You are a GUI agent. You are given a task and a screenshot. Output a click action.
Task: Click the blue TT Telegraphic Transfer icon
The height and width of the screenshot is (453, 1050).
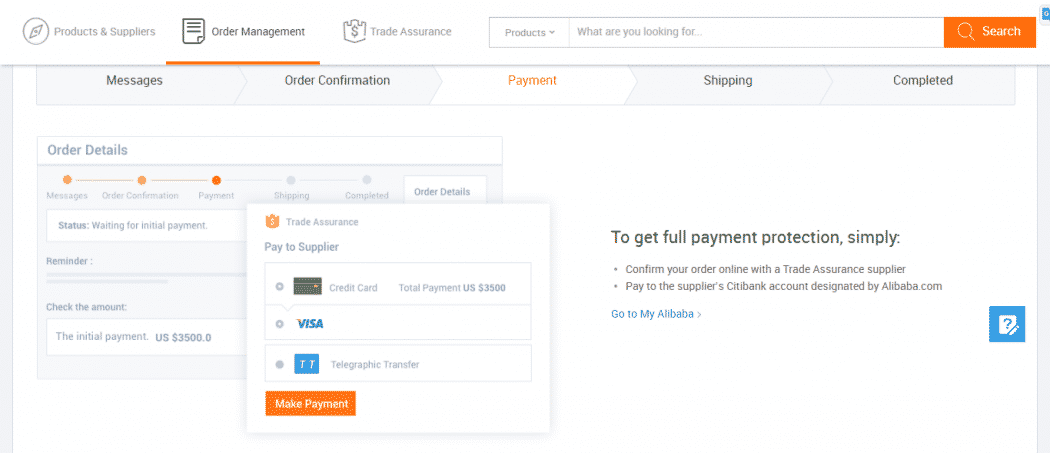tap(307, 365)
